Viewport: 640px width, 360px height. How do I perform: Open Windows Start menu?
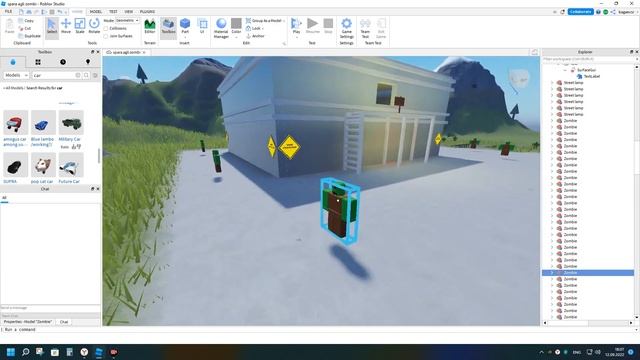coord(11,352)
